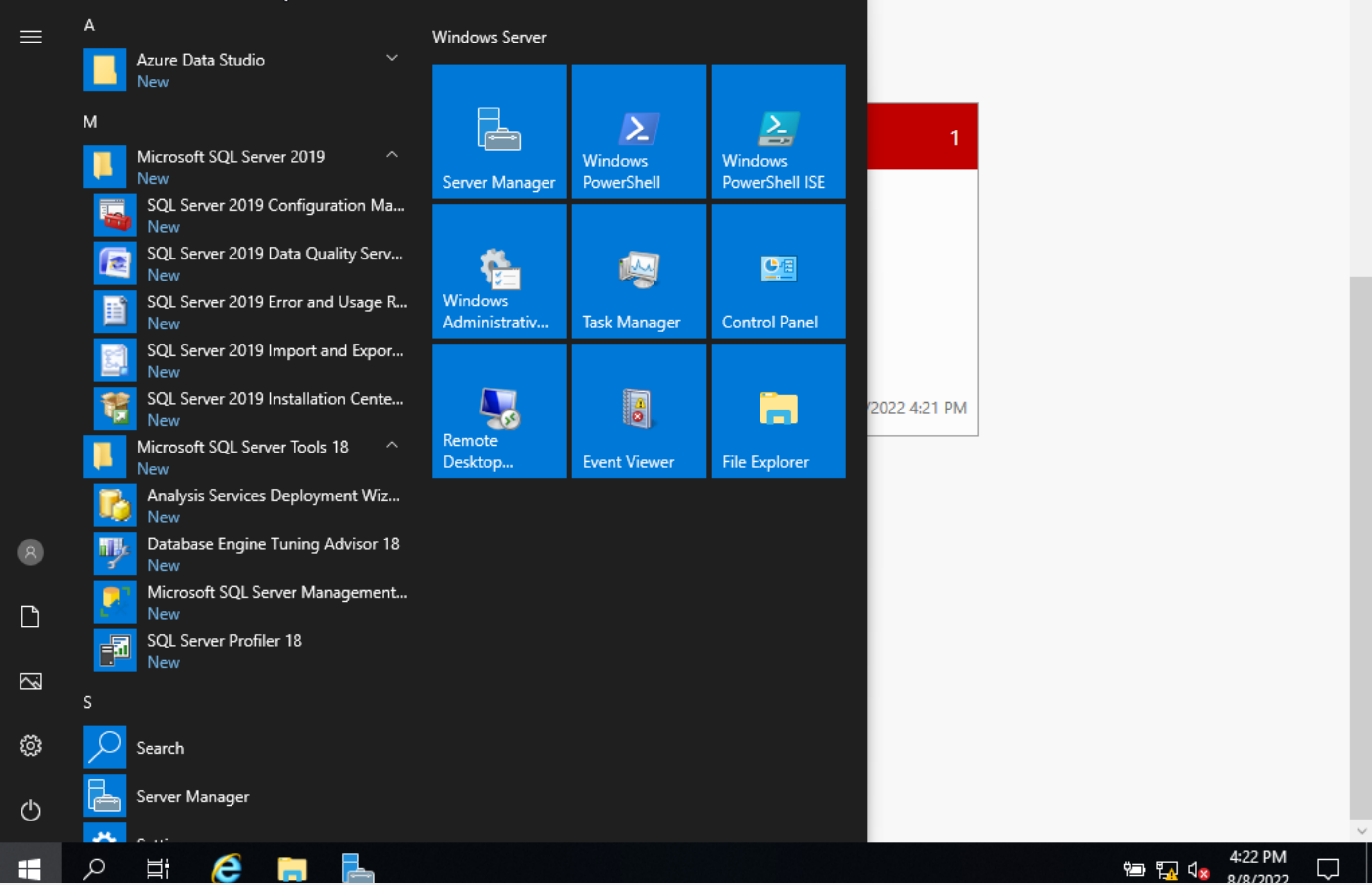Open SQL Server 2019 Installation Center icon
This screenshot has height=885, width=1372.
tap(115, 408)
